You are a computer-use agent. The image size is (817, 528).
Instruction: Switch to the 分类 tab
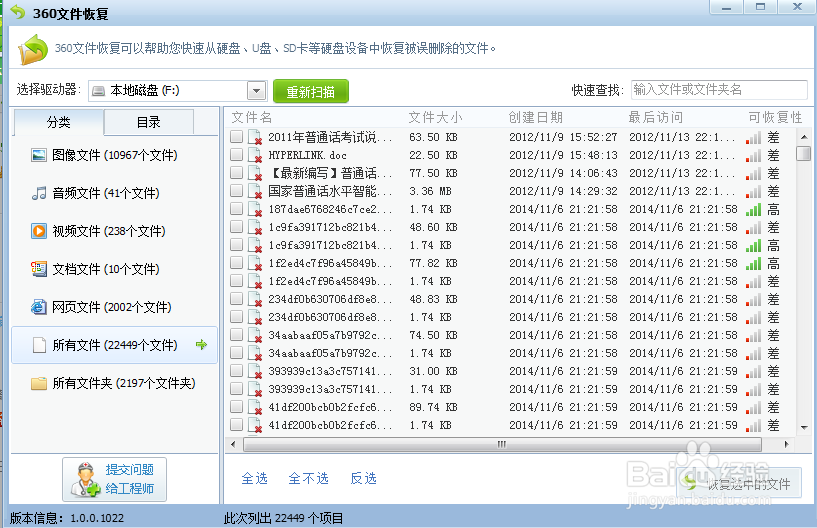(x=58, y=122)
